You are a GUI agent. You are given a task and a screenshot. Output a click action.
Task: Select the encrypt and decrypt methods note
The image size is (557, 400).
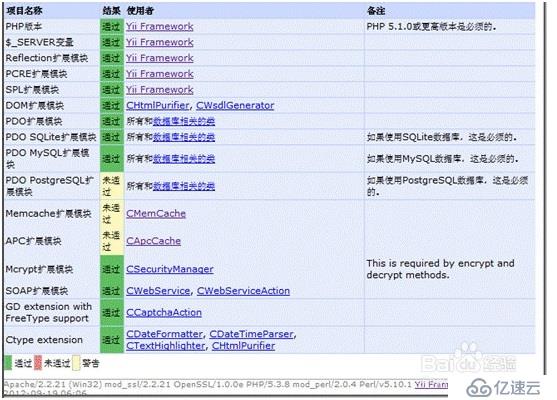click(440, 269)
